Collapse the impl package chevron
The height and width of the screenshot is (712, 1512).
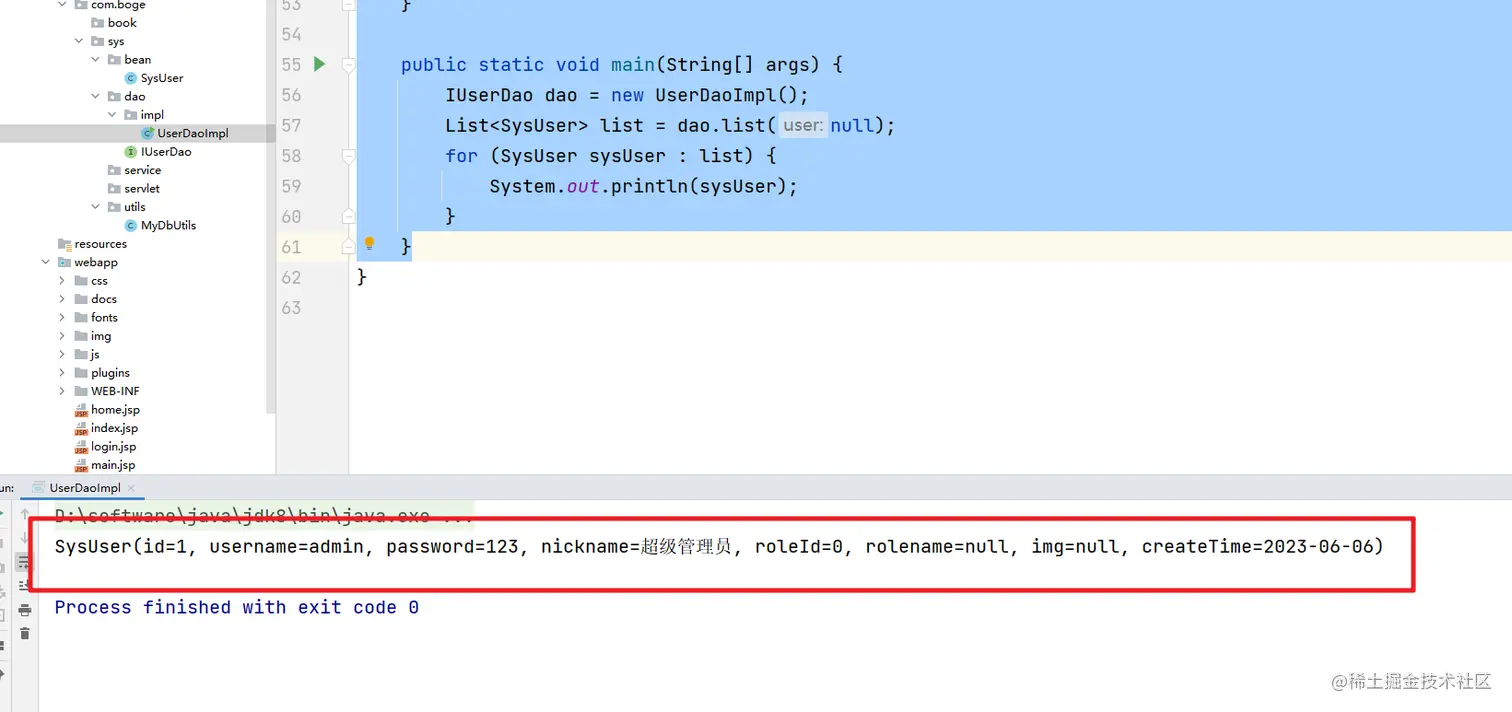point(112,115)
